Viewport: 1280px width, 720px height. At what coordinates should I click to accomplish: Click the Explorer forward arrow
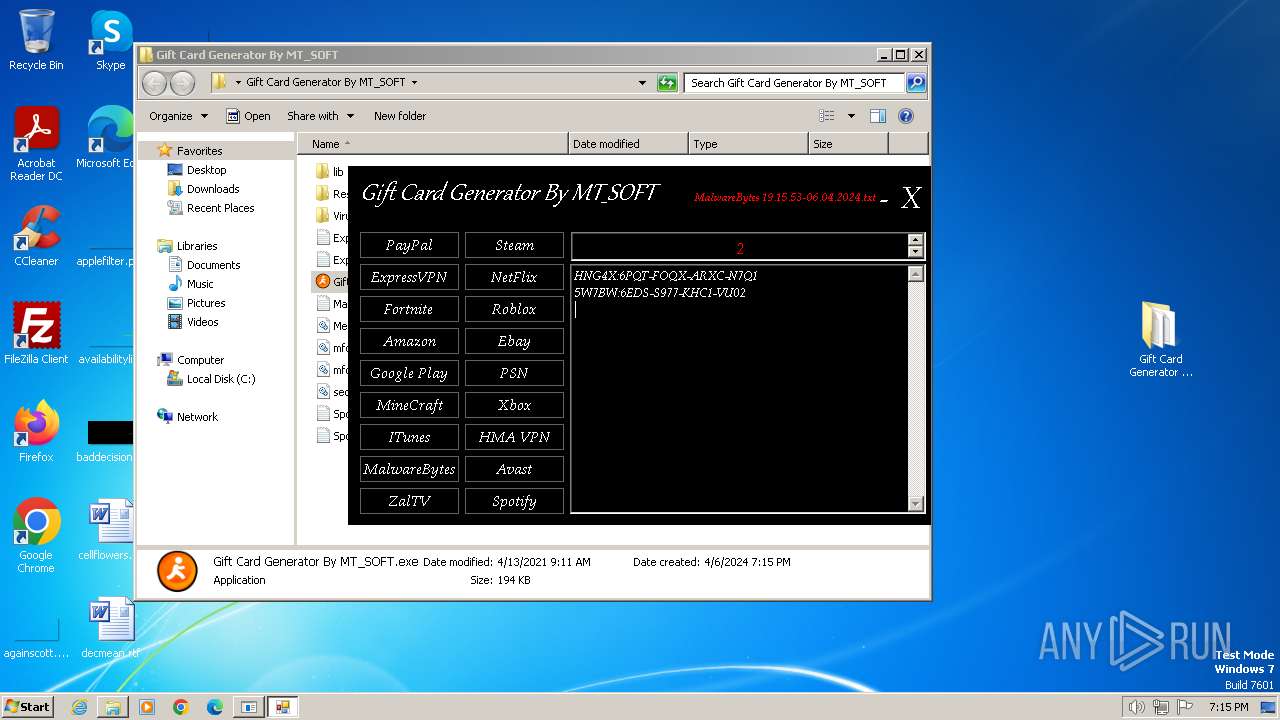pos(182,83)
